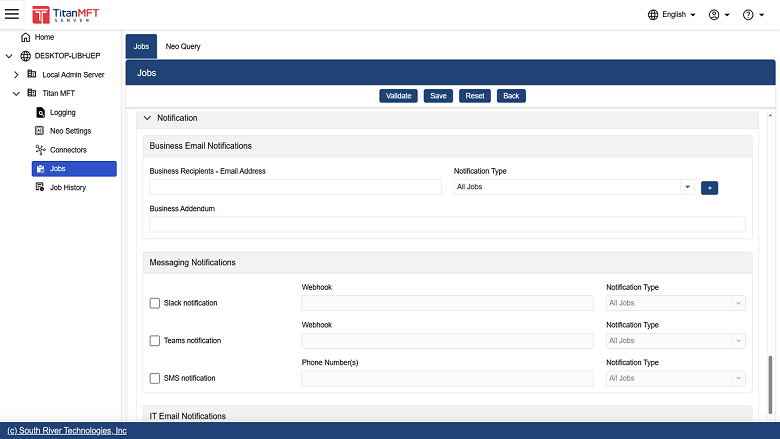Click the Home icon in sidebar

click(25, 37)
